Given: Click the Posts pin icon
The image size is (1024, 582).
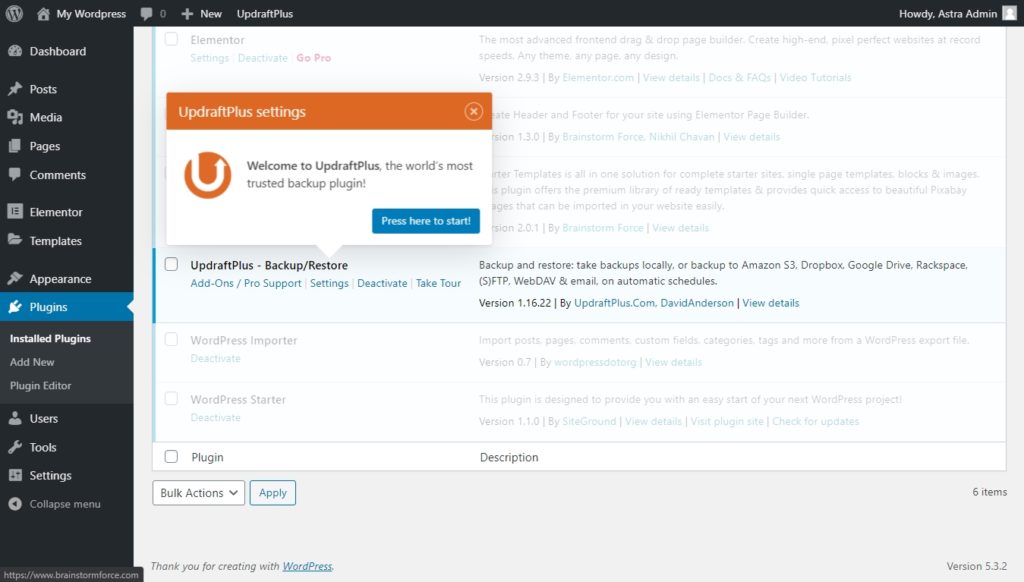Looking at the screenshot, I should (x=15, y=89).
